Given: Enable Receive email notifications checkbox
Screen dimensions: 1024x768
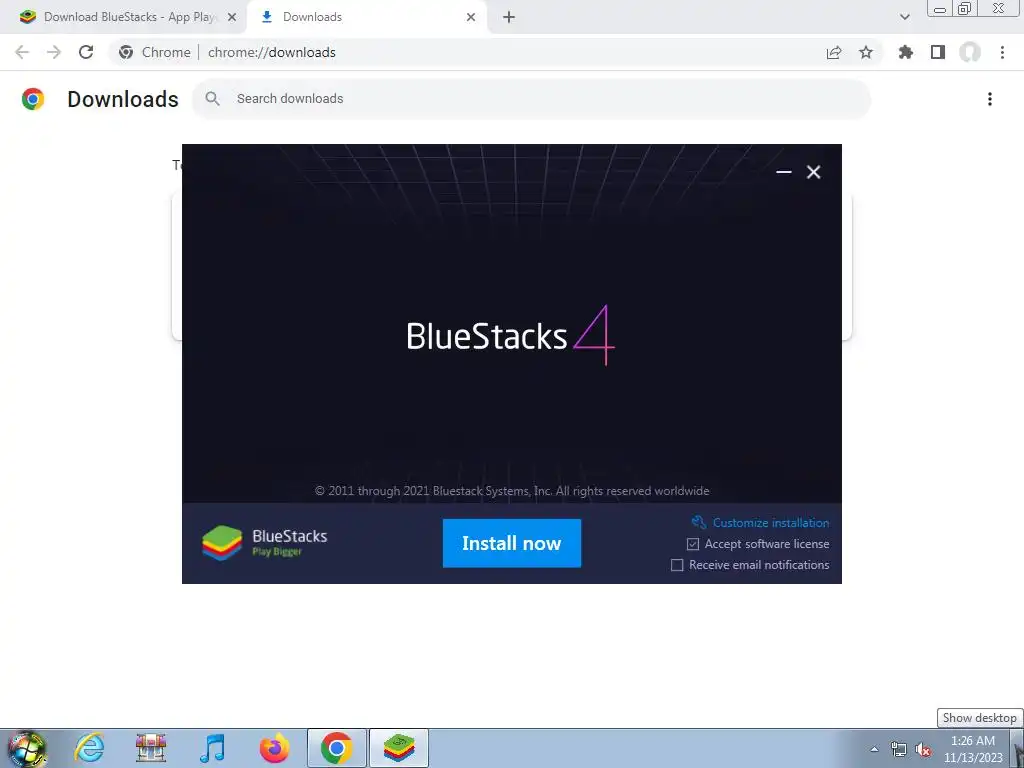Looking at the screenshot, I should 677,565.
